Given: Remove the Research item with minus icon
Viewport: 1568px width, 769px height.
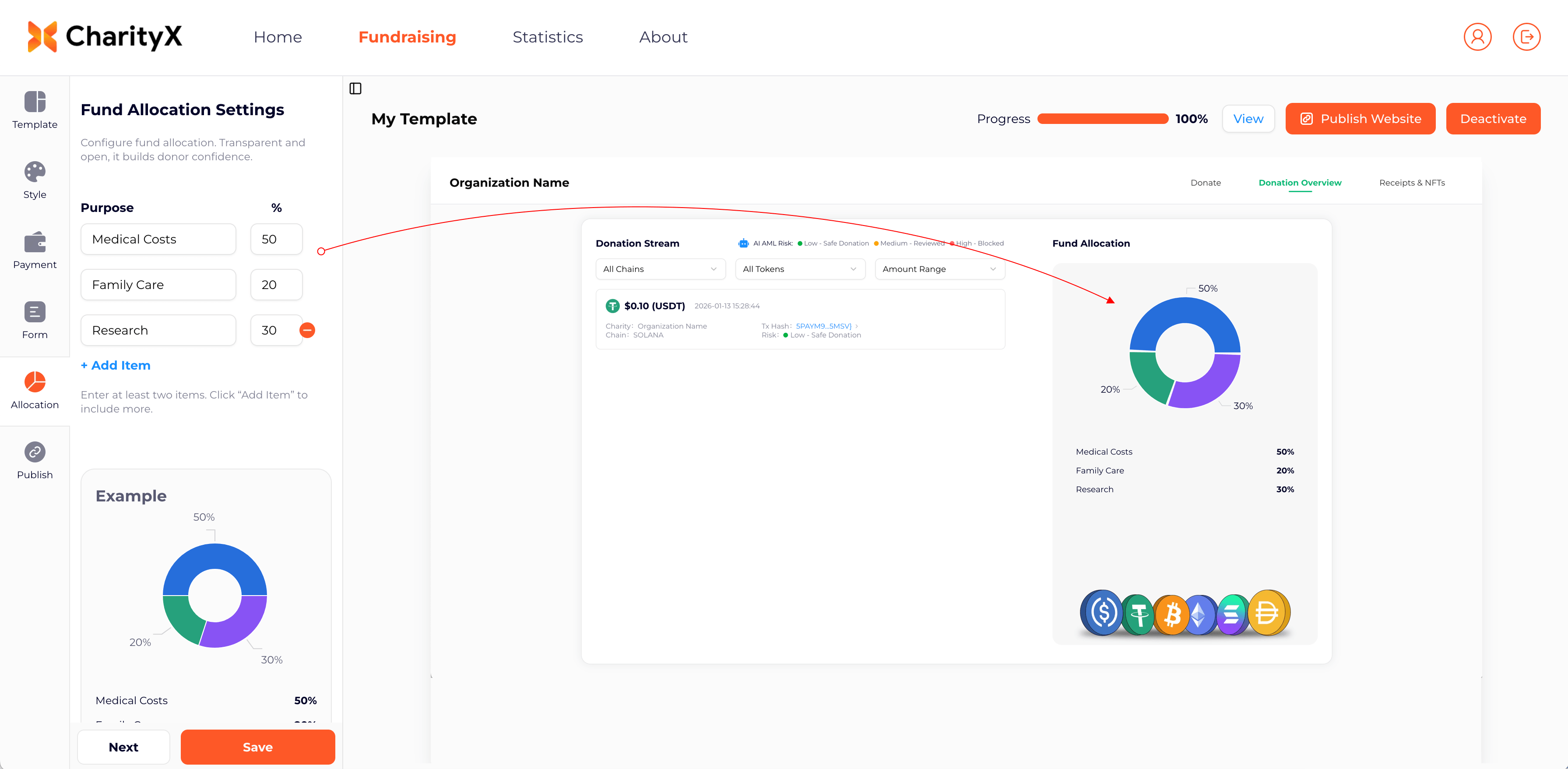Looking at the screenshot, I should [x=307, y=330].
